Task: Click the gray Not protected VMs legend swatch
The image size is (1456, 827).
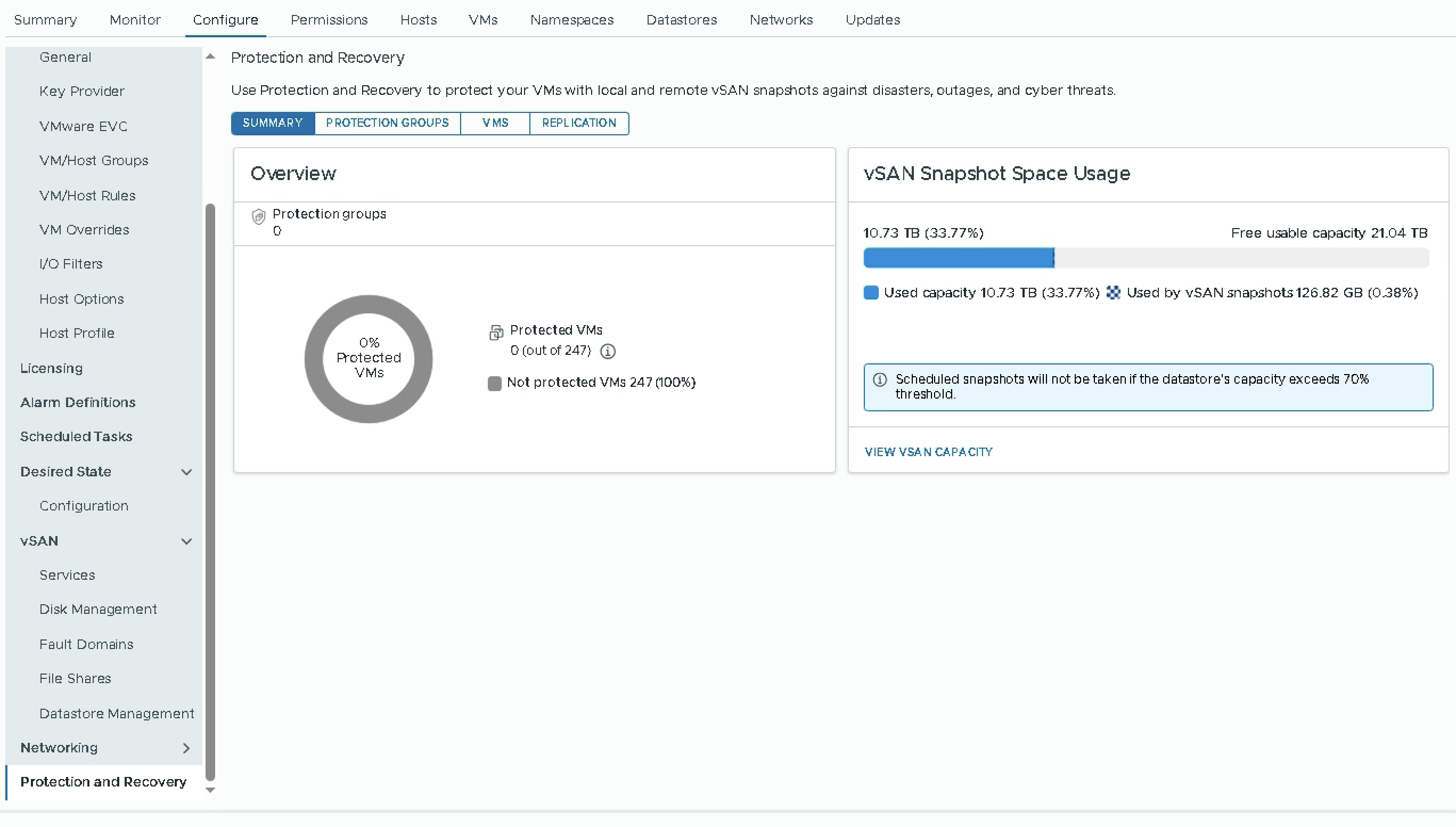Action: click(x=494, y=384)
